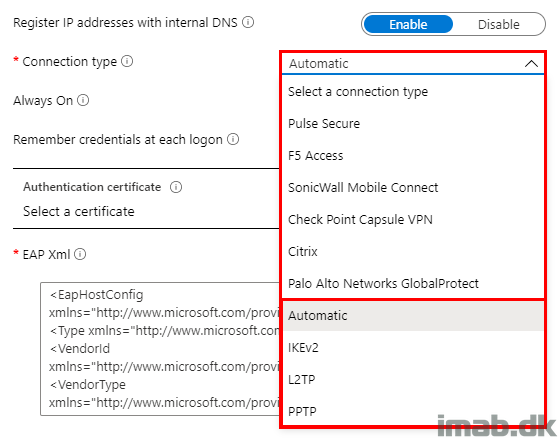The height and width of the screenshot is (438, 560).
Task: Click inside the EAP Xml text box
Action: [160, 349]
